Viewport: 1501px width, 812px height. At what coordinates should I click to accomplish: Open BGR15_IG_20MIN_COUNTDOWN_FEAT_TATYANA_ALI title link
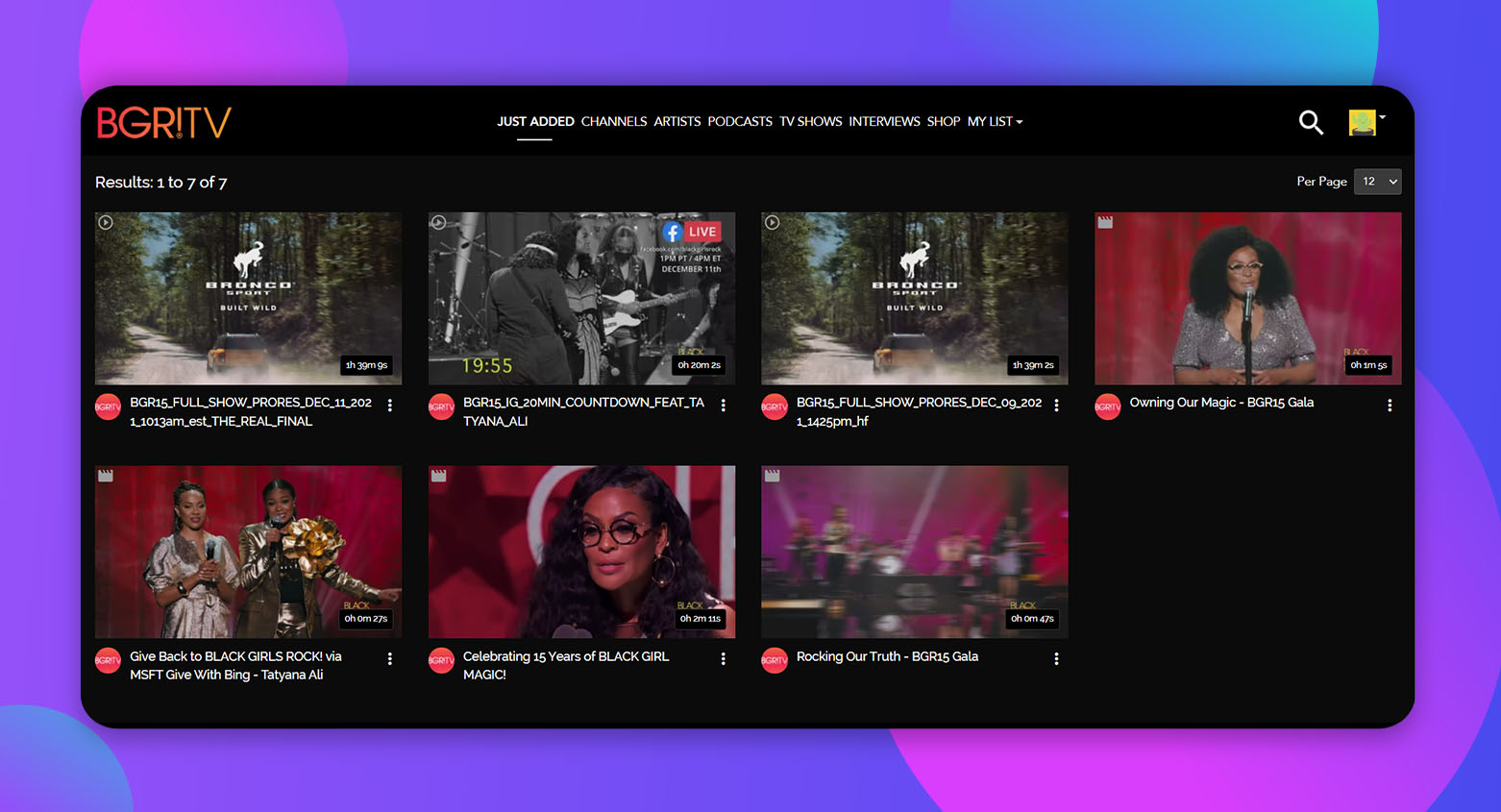pyautogui.click(x=583, y=412)
